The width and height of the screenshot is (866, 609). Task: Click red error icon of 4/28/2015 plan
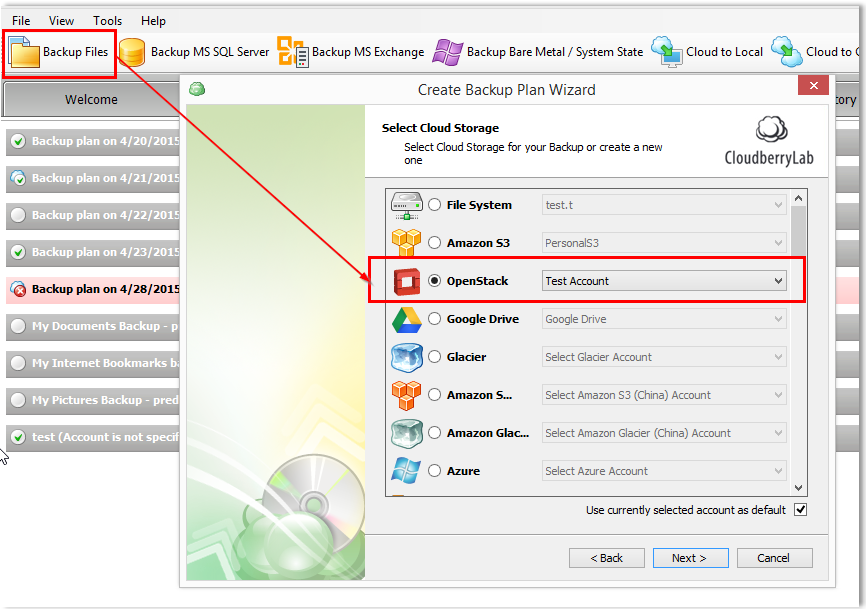18,289
